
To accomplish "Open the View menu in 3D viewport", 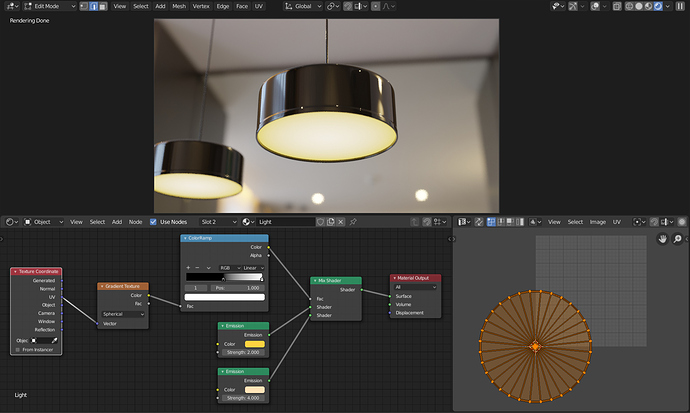I will [119, 6].
